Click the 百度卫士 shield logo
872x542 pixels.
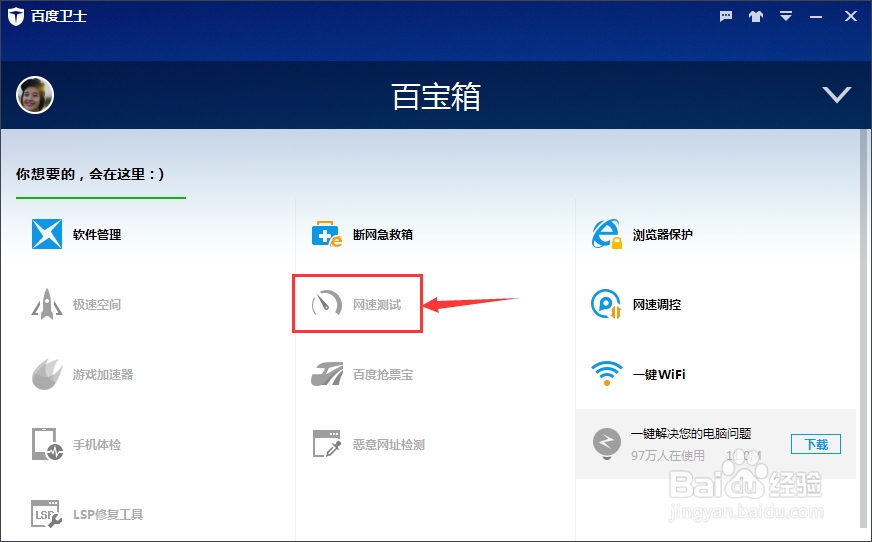tap(16, 16)
